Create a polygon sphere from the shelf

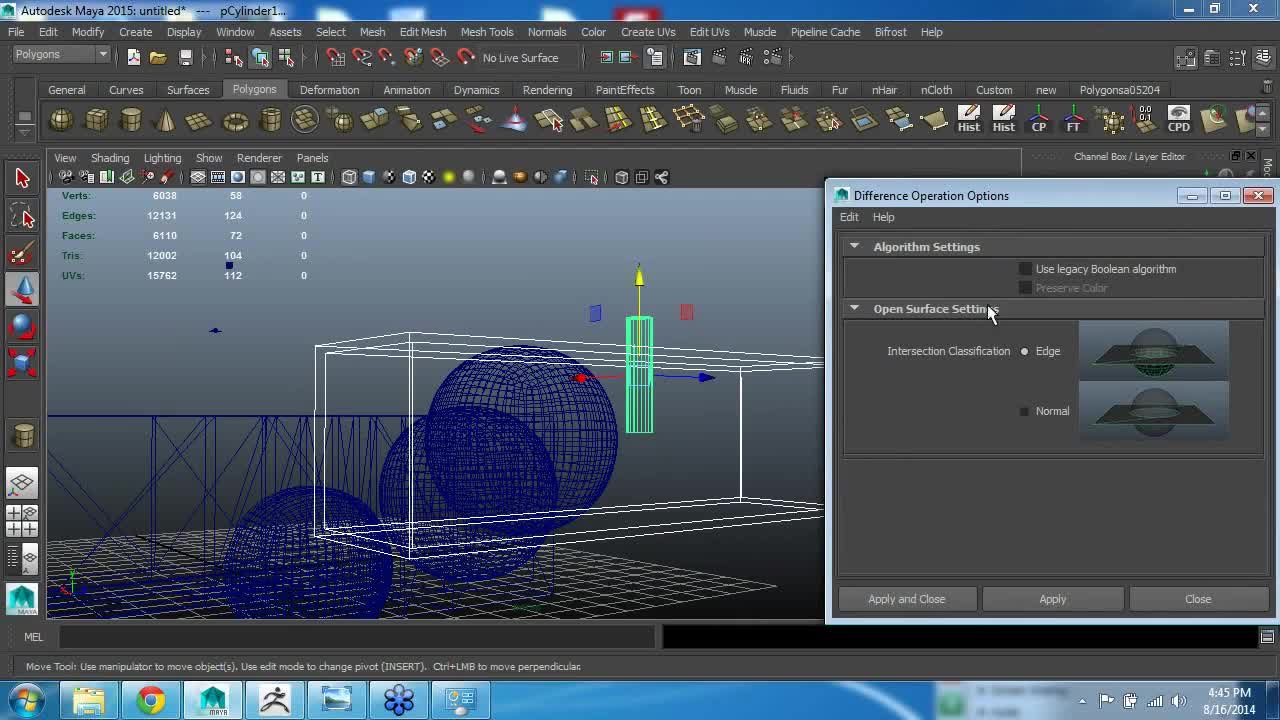(x=61, y=121)
